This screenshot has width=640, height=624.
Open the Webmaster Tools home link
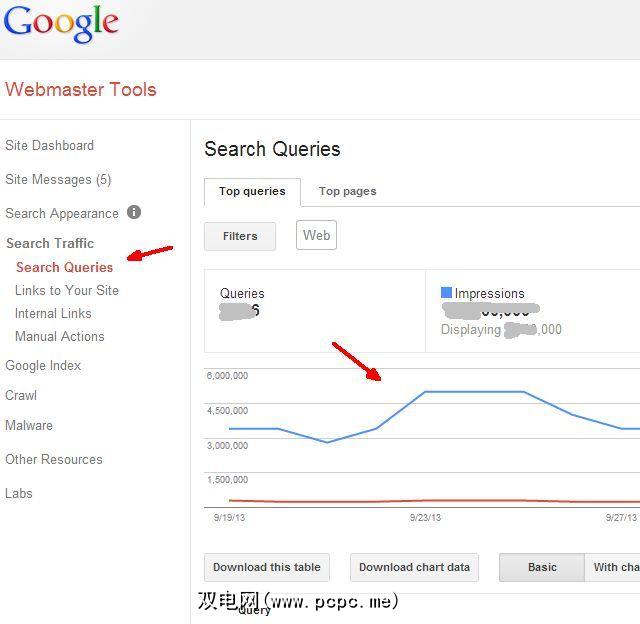(80, 89)
